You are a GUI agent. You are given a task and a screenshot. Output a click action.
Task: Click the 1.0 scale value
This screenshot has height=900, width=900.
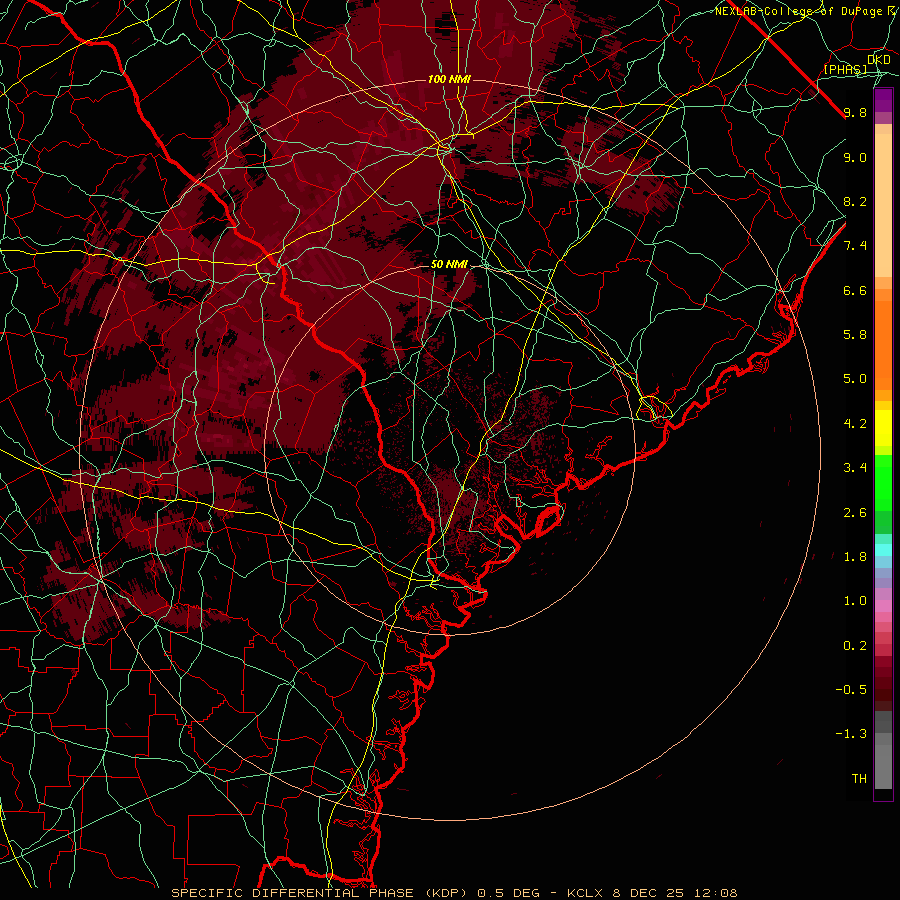pyautogui.click(x=855, y=601)
